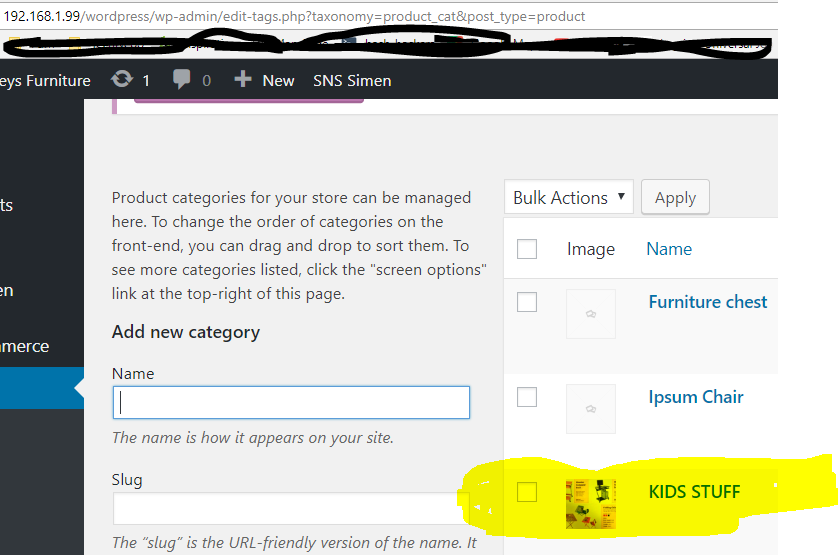This screenshot has height=555, width=838.
Task: Open the KIDS STUFF category thumbnail
Action: 590,503
